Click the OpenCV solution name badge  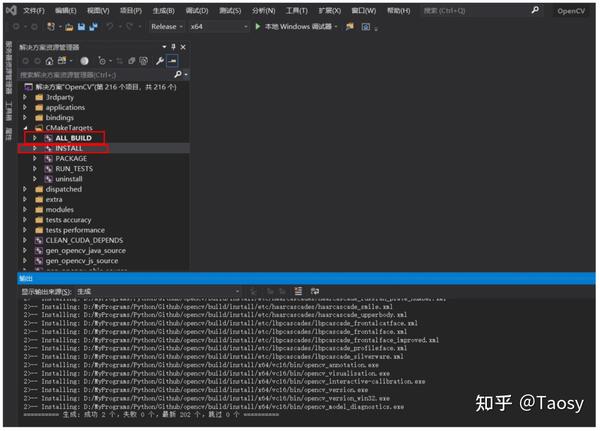tap(571, 11)
